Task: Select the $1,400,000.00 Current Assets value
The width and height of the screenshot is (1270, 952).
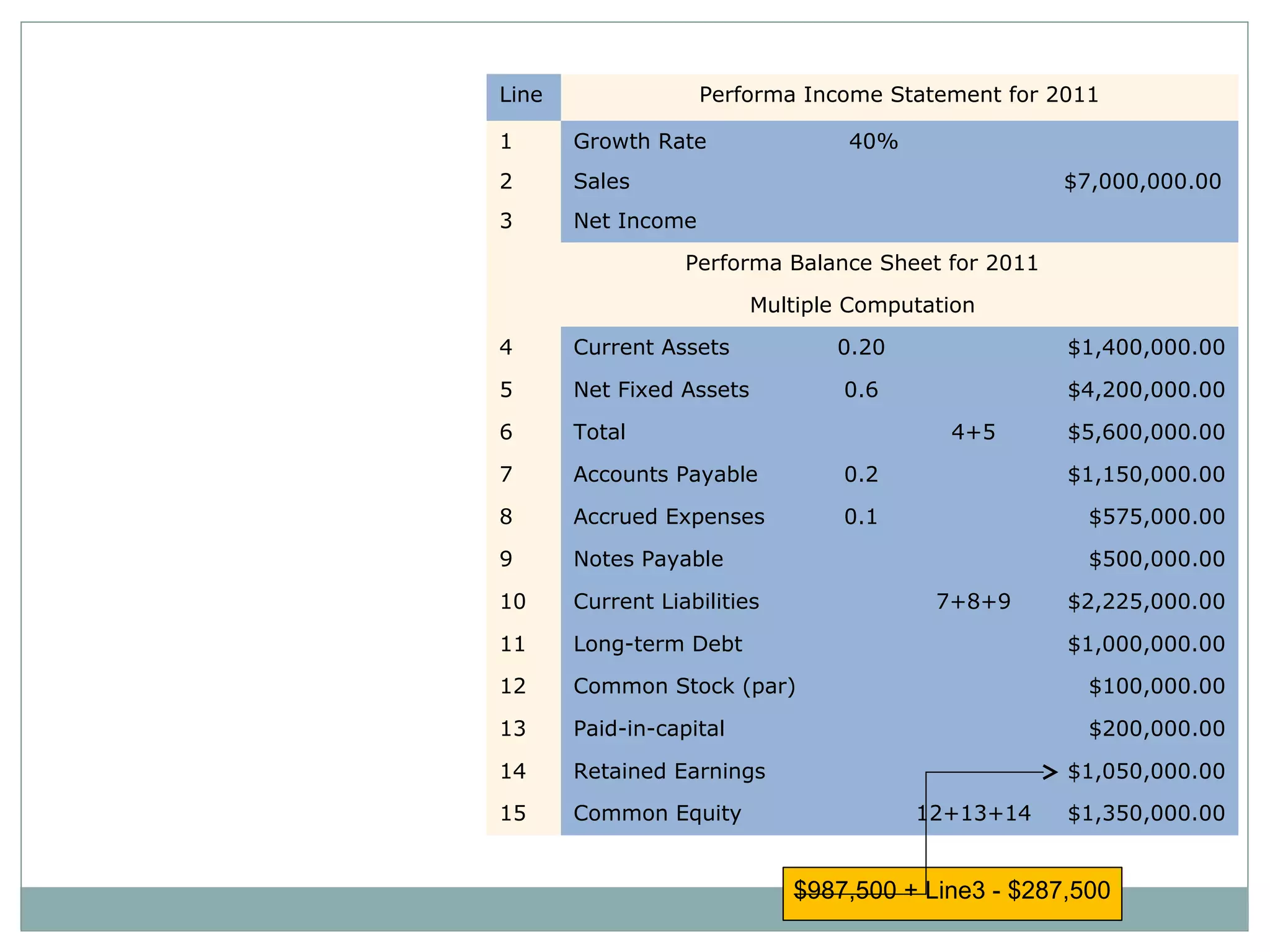Action: pyautogui.click(x=1146, y=347)
